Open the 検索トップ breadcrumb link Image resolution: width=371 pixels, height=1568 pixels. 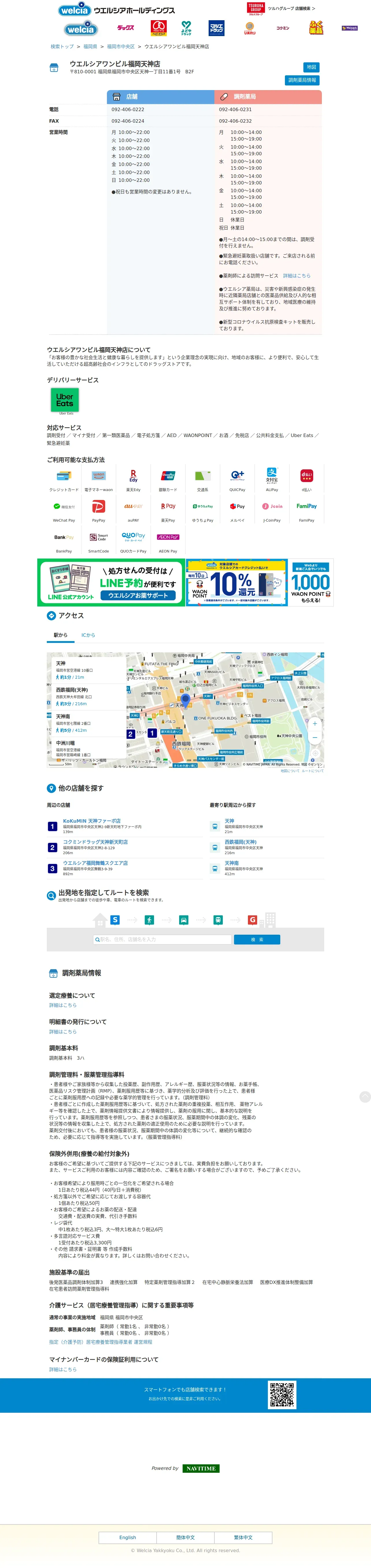[x=62, y=46]
